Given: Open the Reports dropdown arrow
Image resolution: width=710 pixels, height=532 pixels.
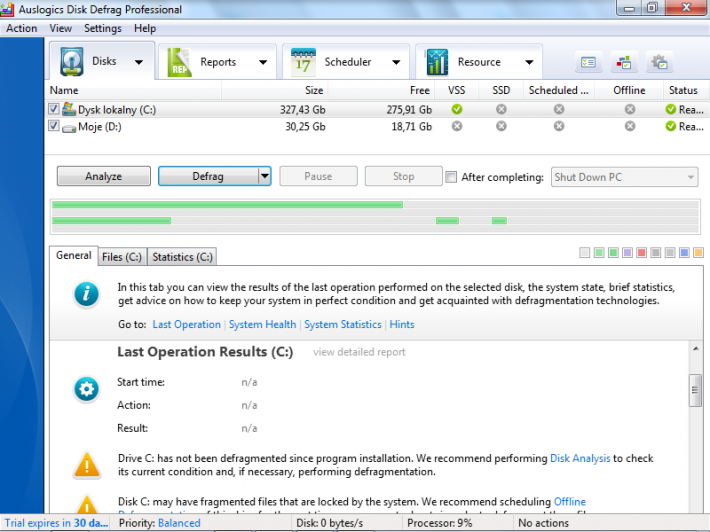Looking at the screenshot, I should (x=263, y=62).
